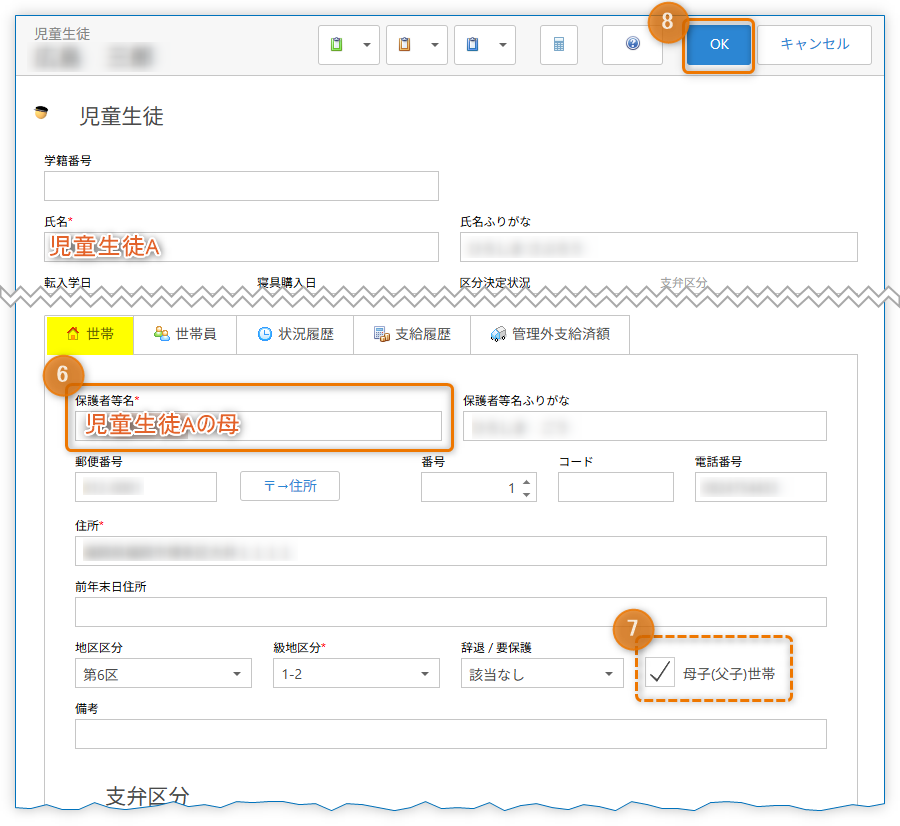Open the calculator tool
Image resolution: width=900 pixels, height=826 pixels.
558,44
